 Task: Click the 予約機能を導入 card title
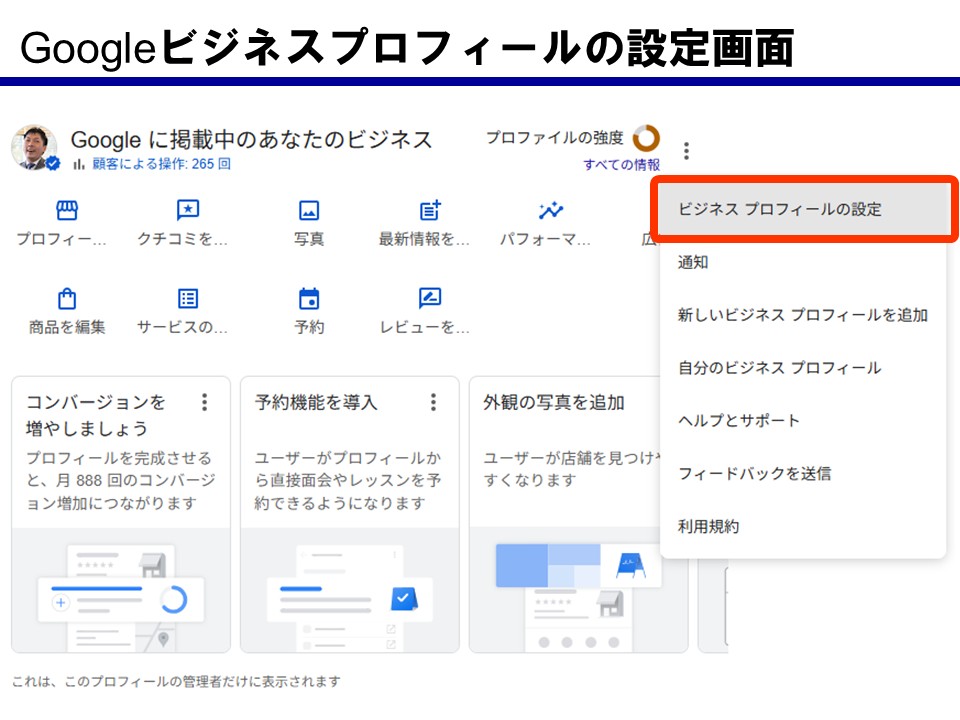(x=316, y=402)
